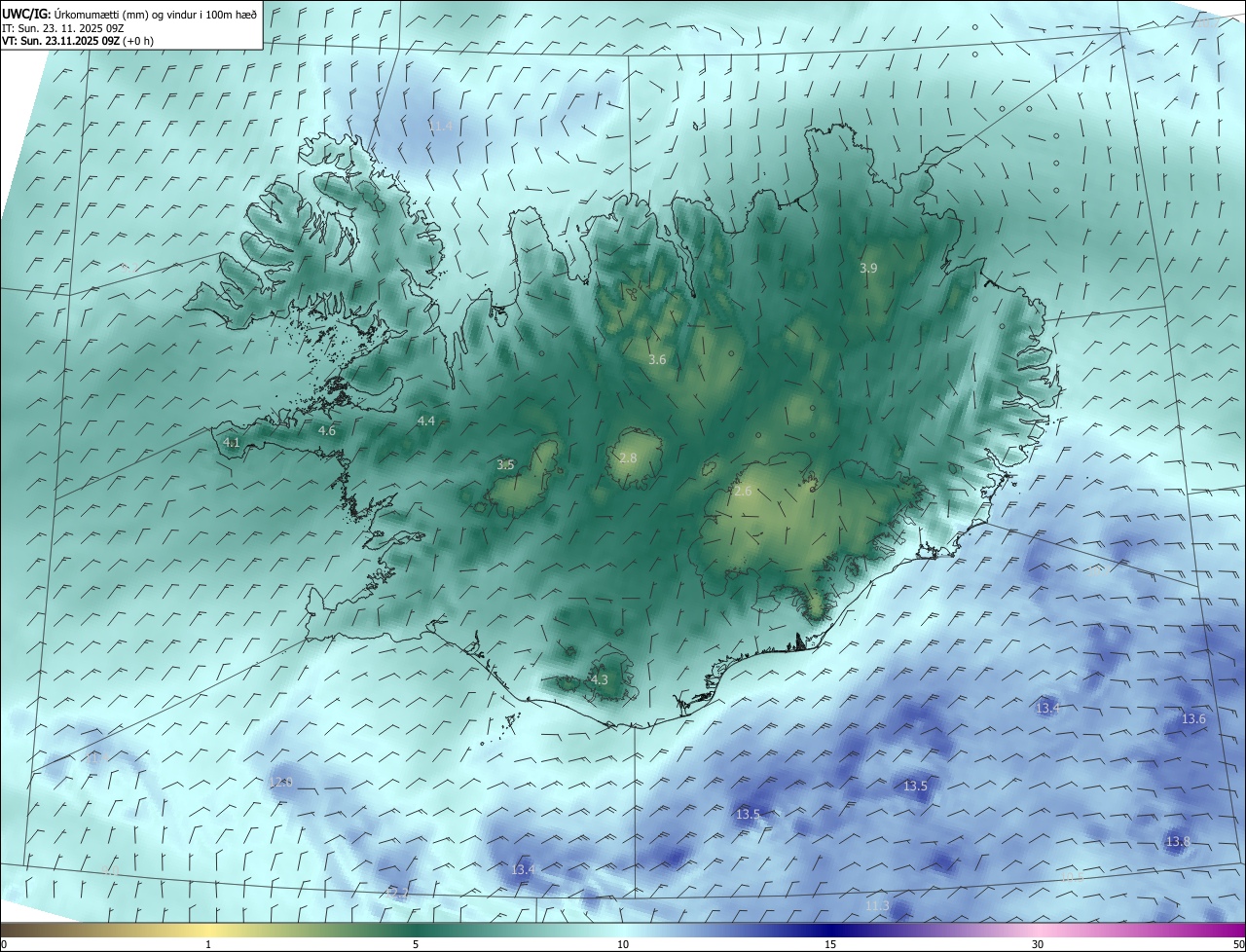Viewport: 1246px width, 952px height.
Task: Click the 4.4 value label on the map
Action: [426, 421]
